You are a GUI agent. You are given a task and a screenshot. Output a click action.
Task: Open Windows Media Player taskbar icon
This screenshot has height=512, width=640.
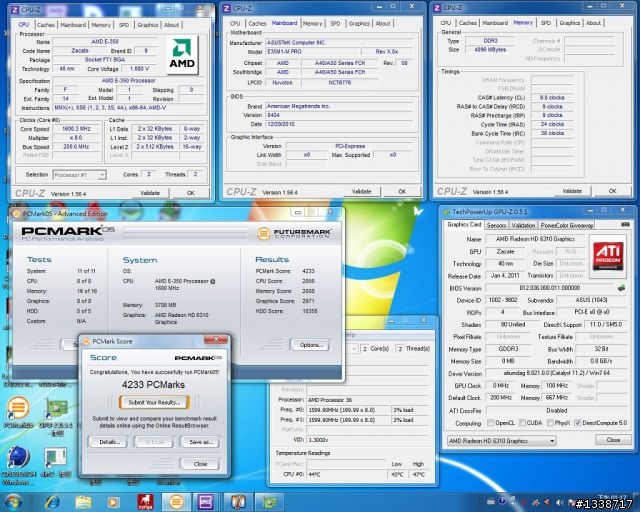point(113,502)
